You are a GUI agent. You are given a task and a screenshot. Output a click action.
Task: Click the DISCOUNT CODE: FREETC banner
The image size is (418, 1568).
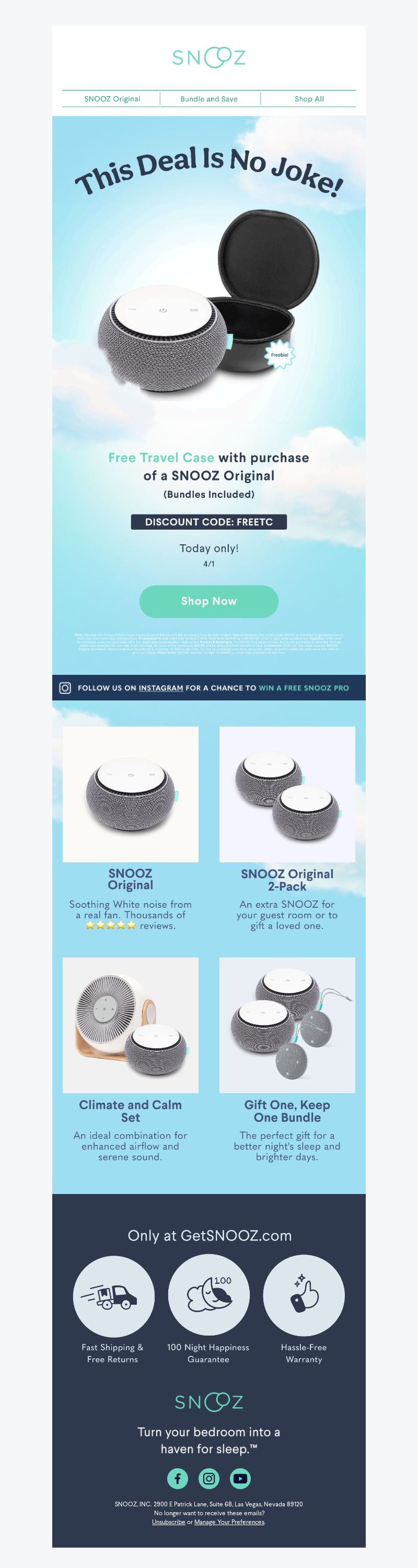coord(209,522)
